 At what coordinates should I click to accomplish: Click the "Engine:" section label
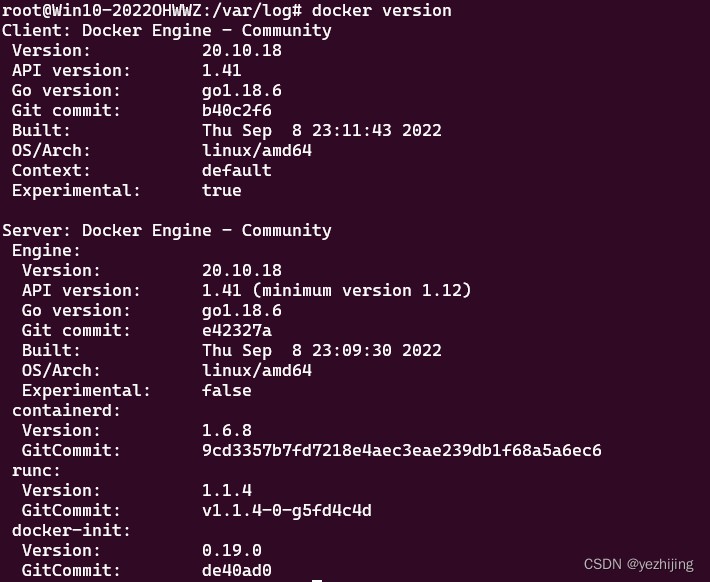click(46, 250)
